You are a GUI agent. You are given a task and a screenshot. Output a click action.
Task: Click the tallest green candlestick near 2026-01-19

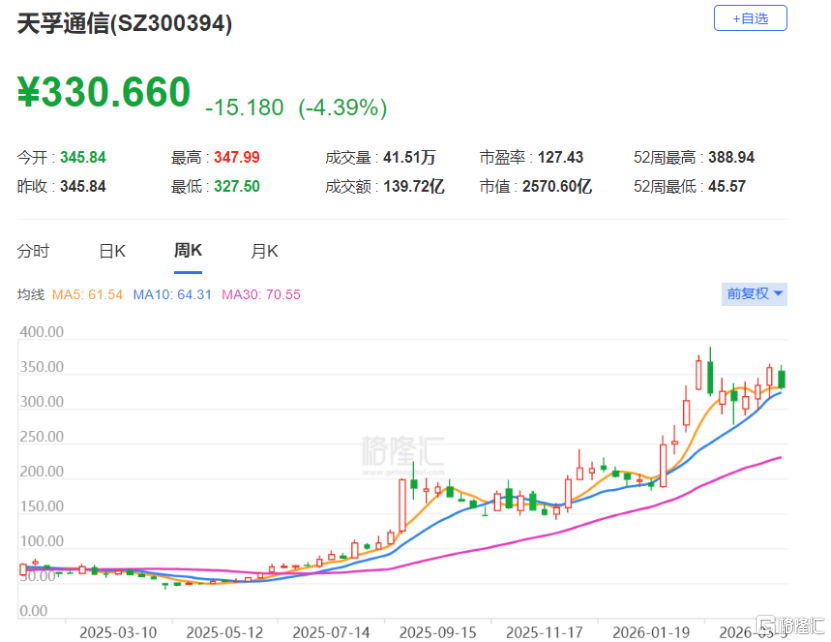click(710, 375)
